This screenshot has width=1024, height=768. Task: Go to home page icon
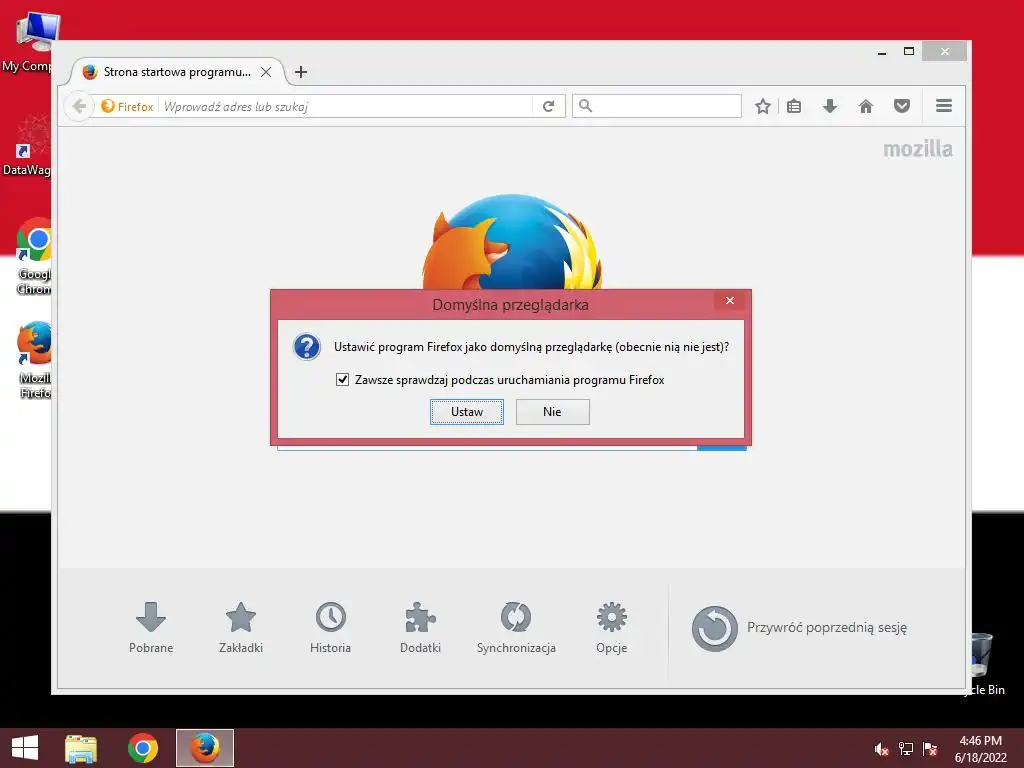coord(865,106)
